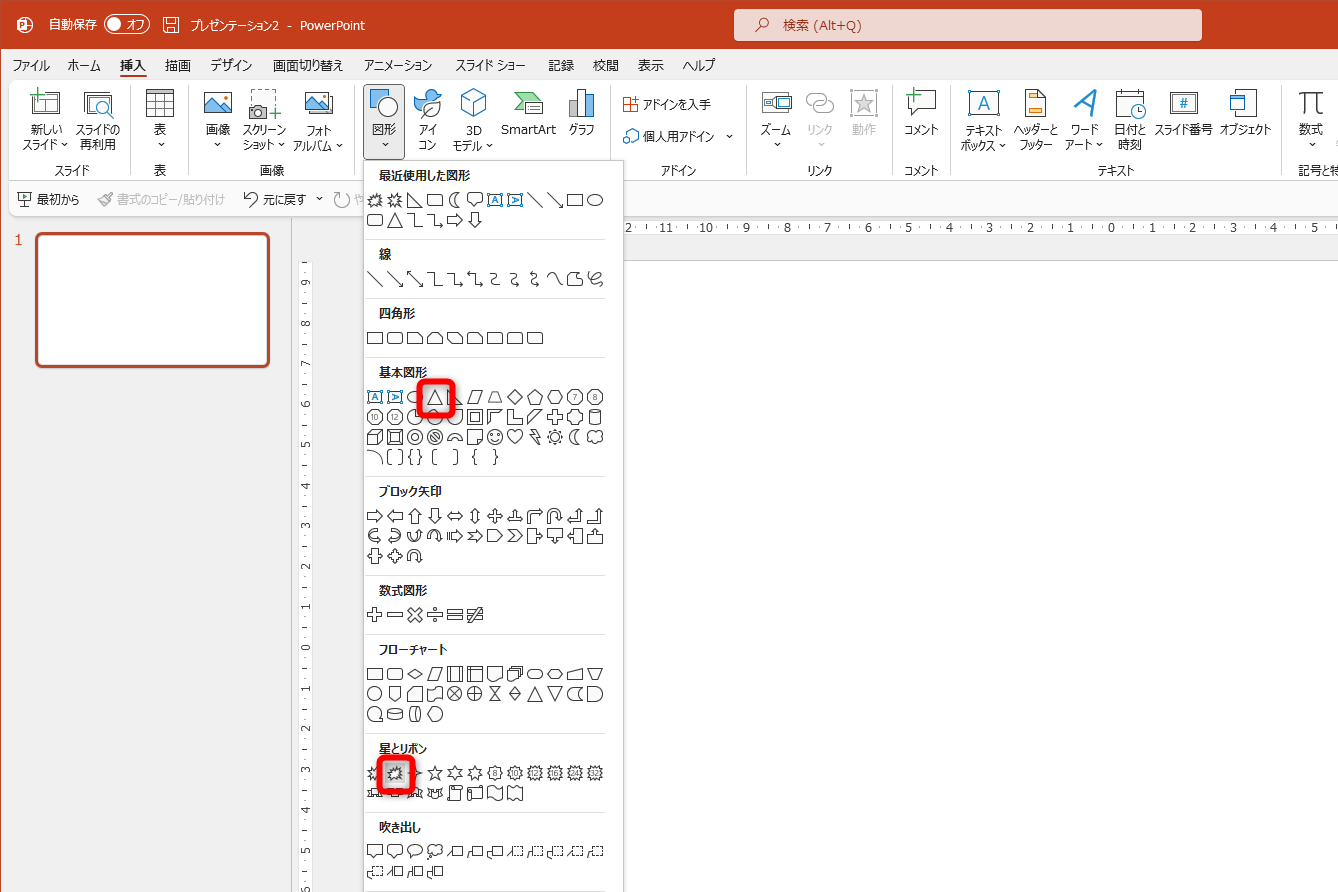Create a new slide with 新しいスライド
1338x892 pixels.
click(45, 118)
